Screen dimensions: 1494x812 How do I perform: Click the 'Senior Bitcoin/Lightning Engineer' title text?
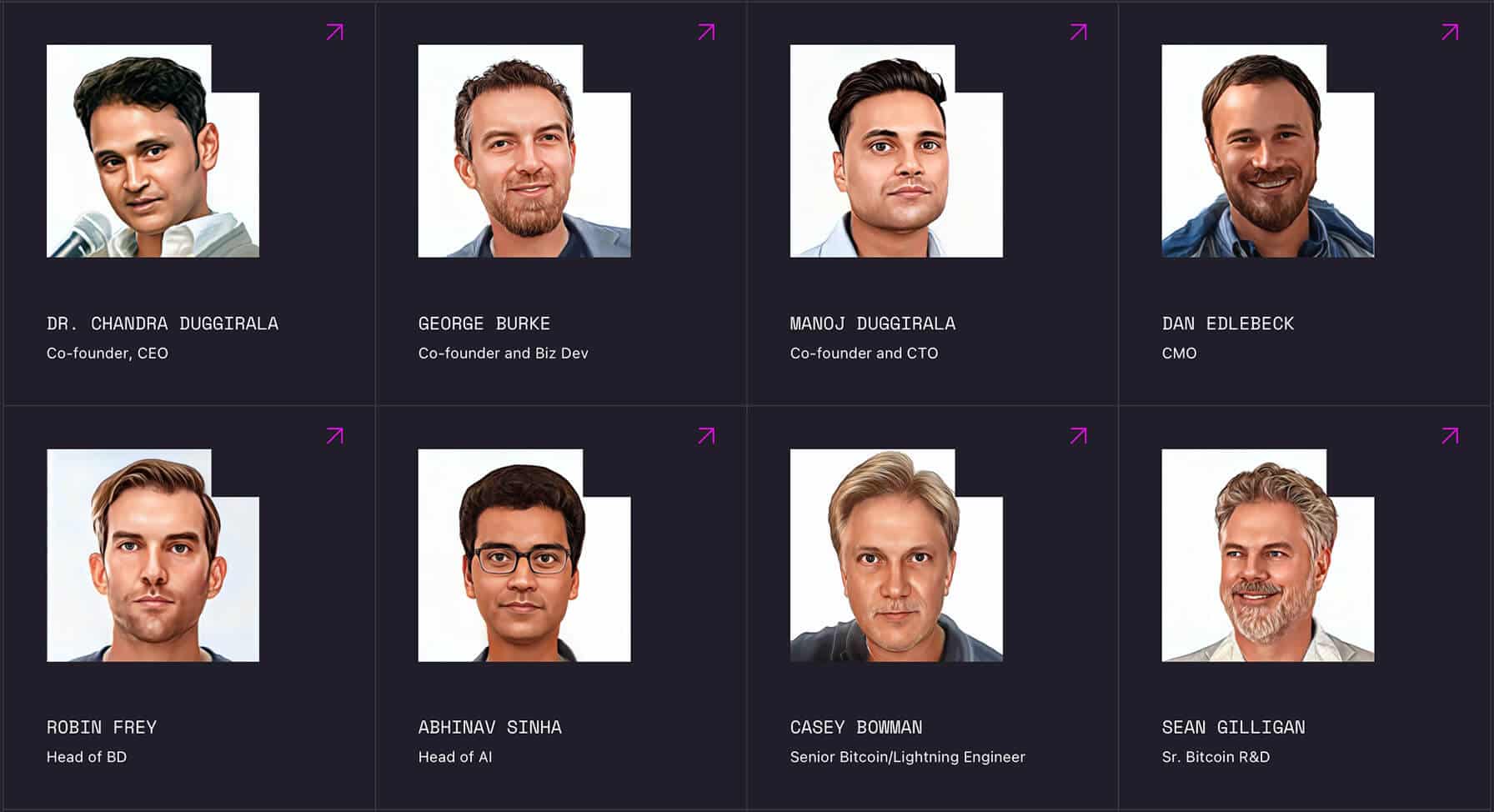click(x=908, y=757)
